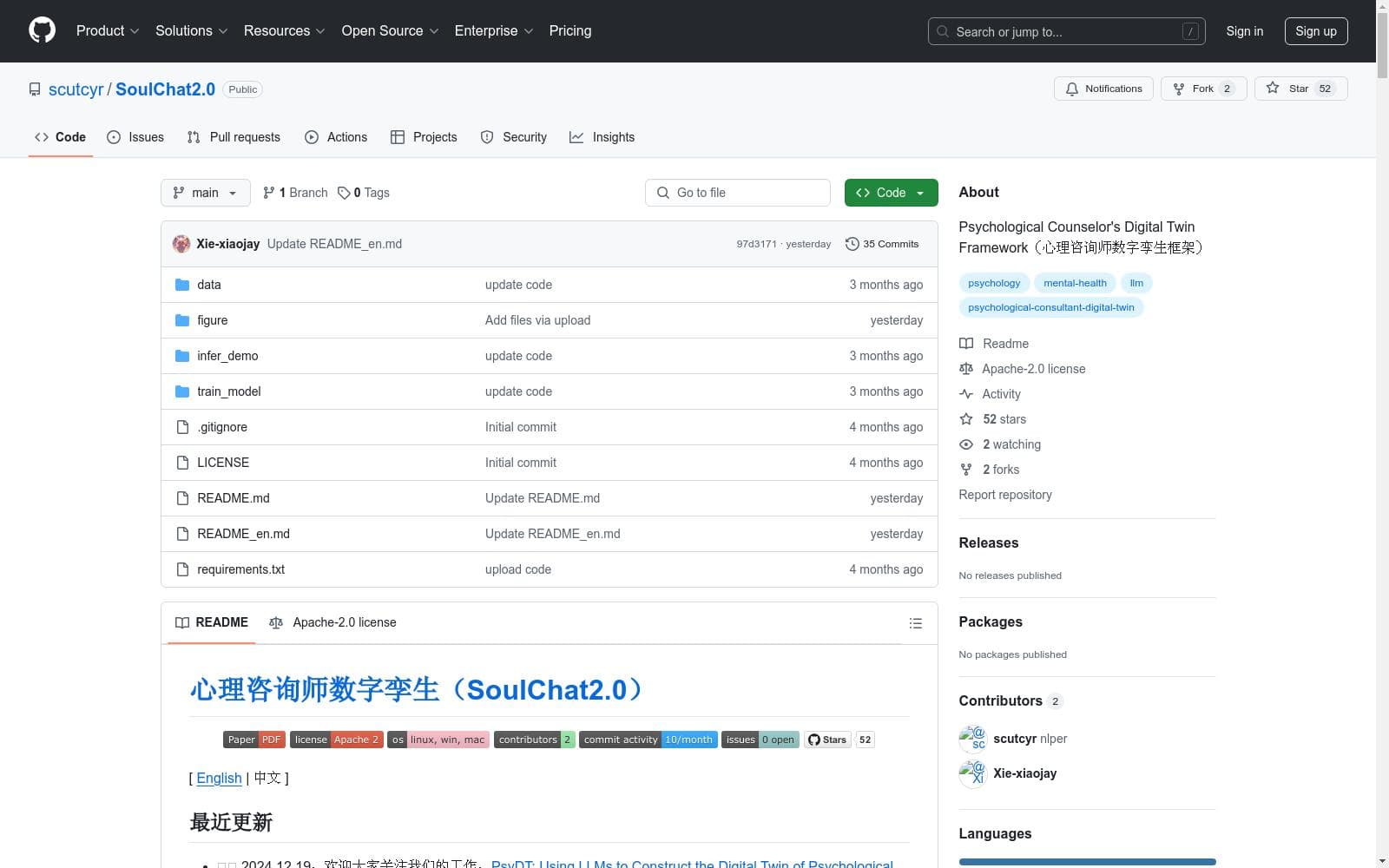Click the psychology topic tag
Viewport: 1389px width, 868px height.
pyautogui.click(x=994, y=283)
